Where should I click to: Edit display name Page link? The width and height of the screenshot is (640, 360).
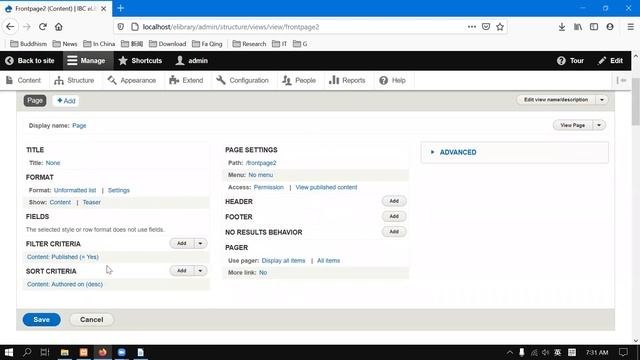[79, 126]
